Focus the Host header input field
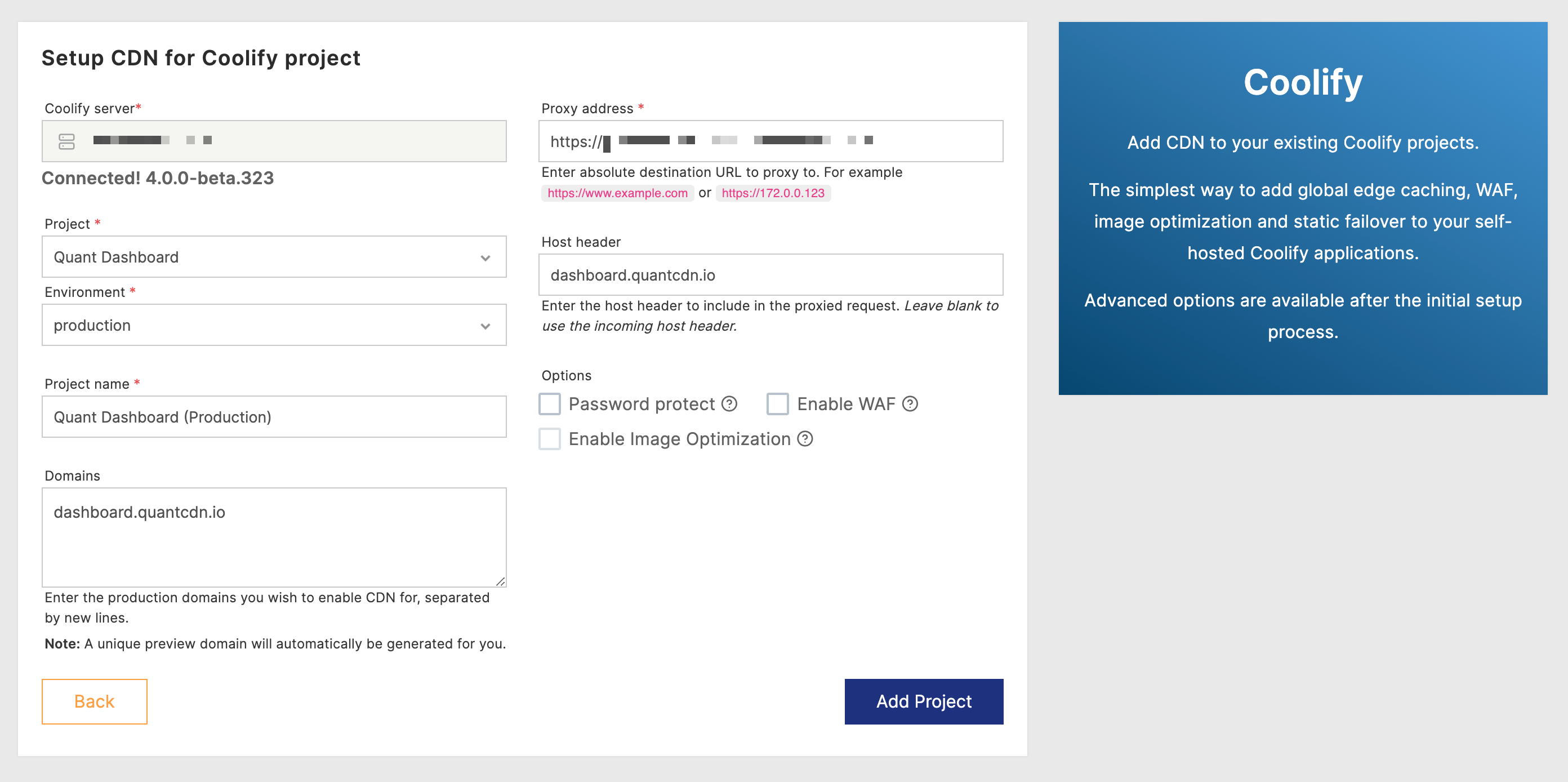Screen dimensions: 1568x782 point(770,275)
